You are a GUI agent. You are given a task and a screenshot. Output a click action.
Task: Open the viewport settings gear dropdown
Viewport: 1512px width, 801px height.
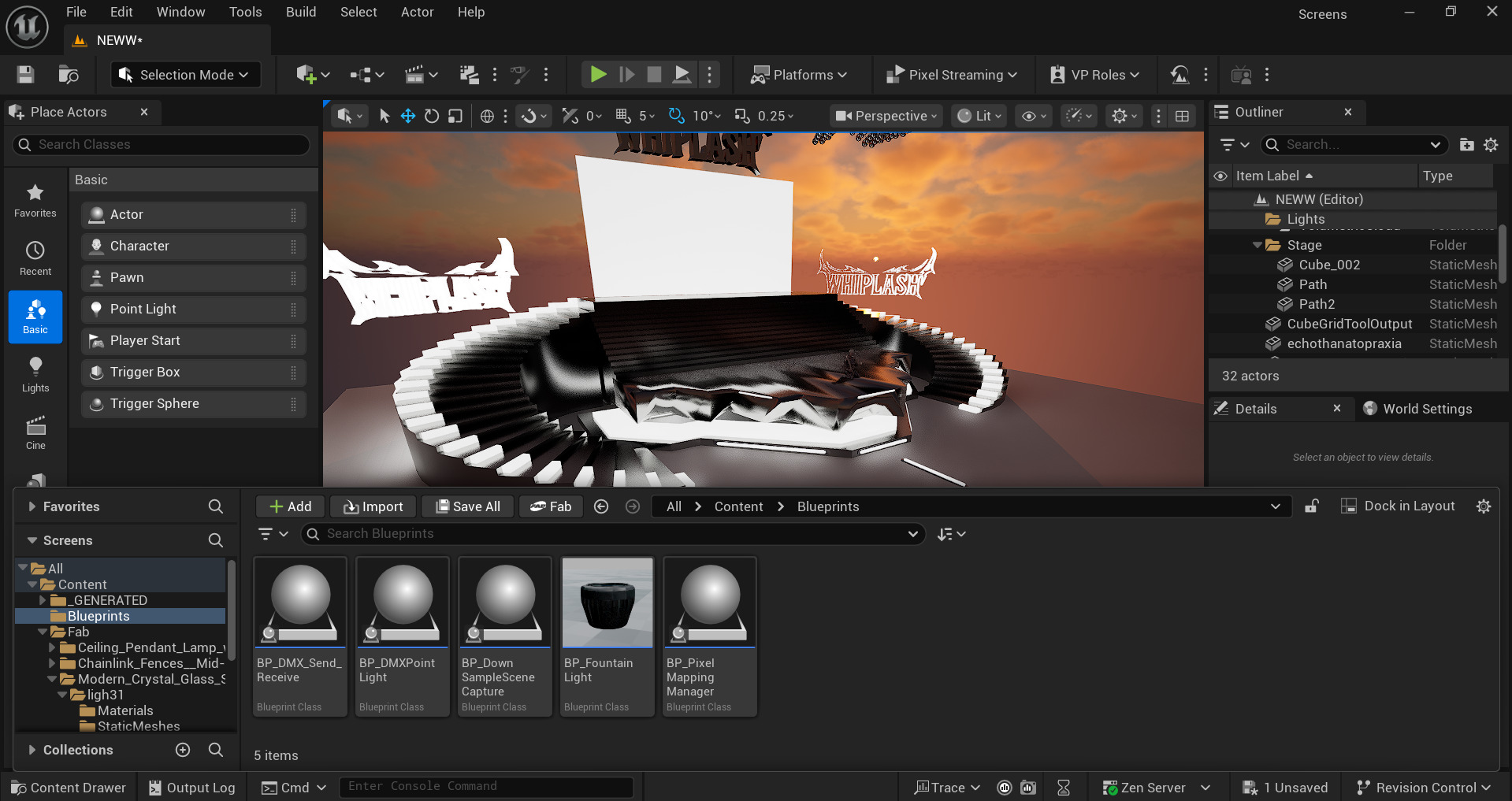1124,116
